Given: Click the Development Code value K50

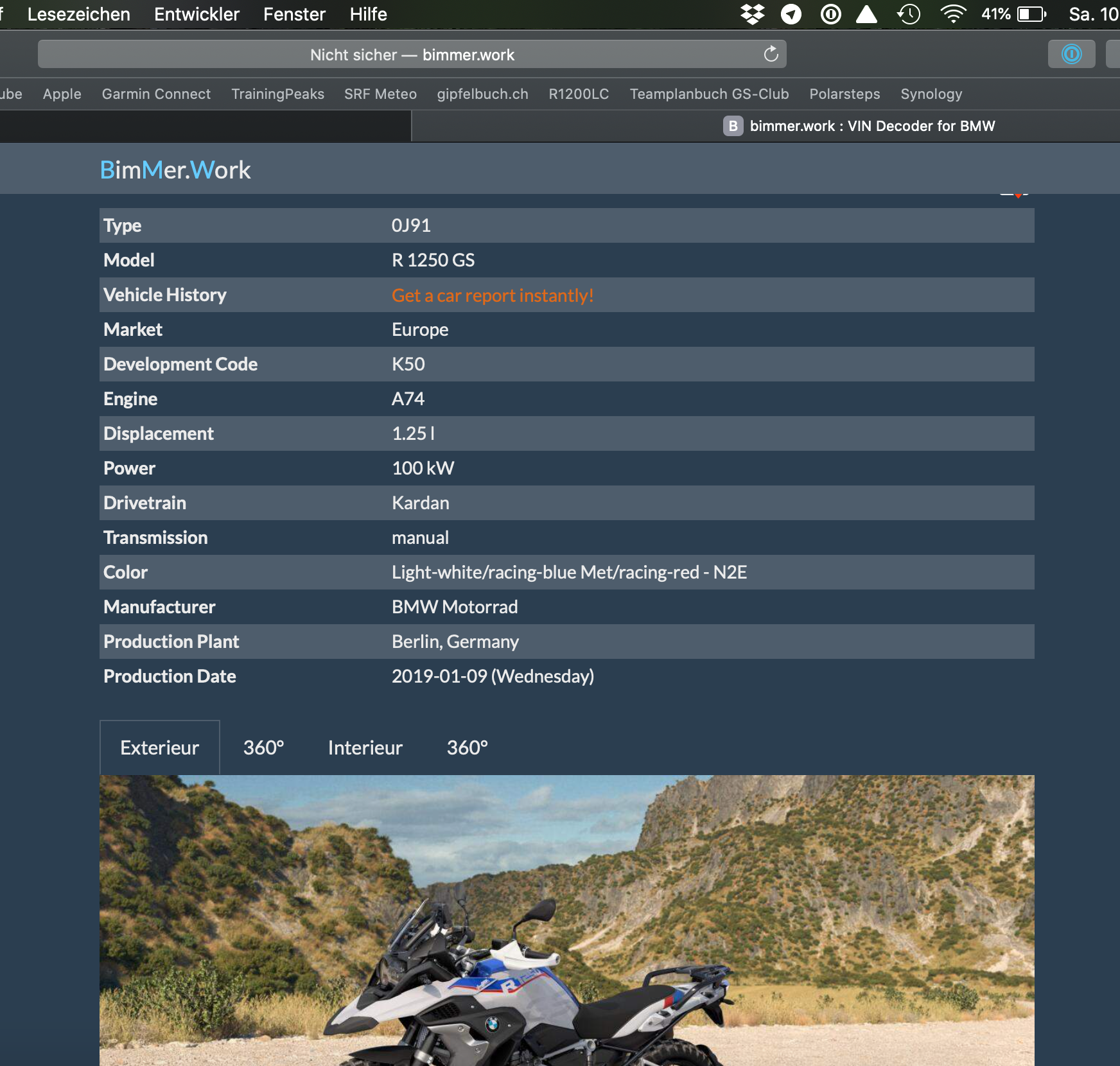Looking at the screenshot, I should [x=408, y=364].
